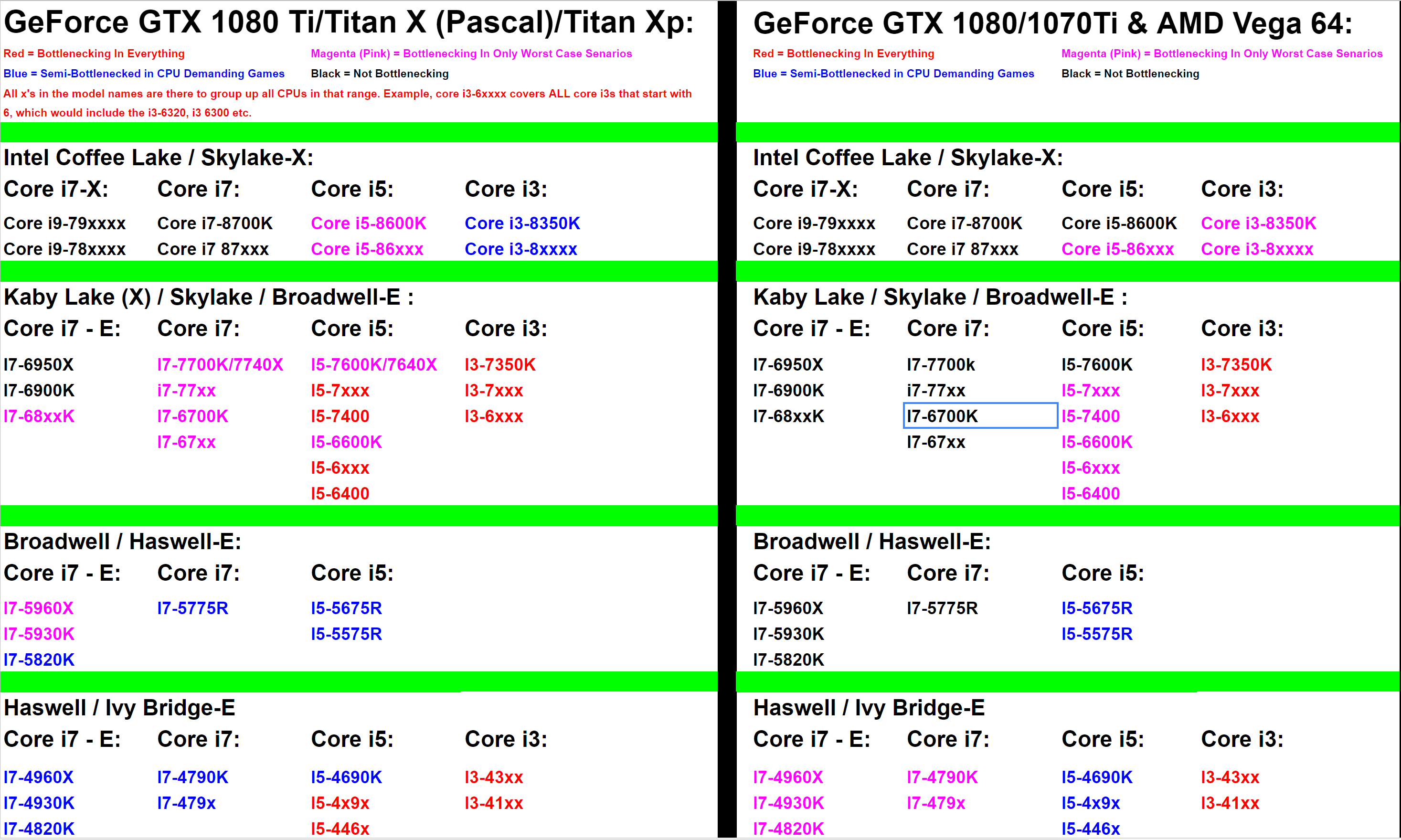Viewport: 1401px width, 840px height.
Task: Select the black I7-5820K cell
Action: click(x=788, y=659)
